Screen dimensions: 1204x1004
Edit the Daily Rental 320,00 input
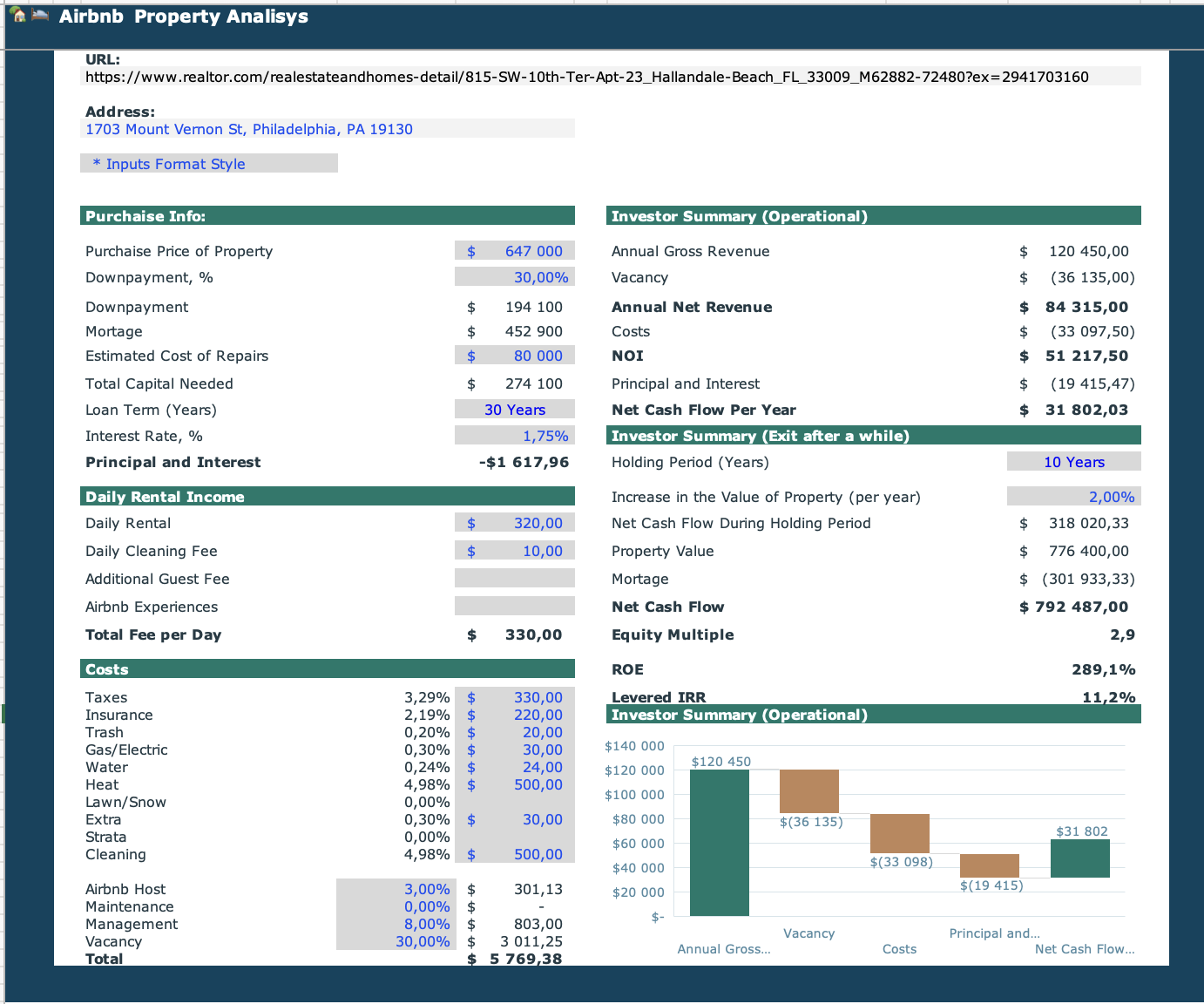tap(515, 523)
